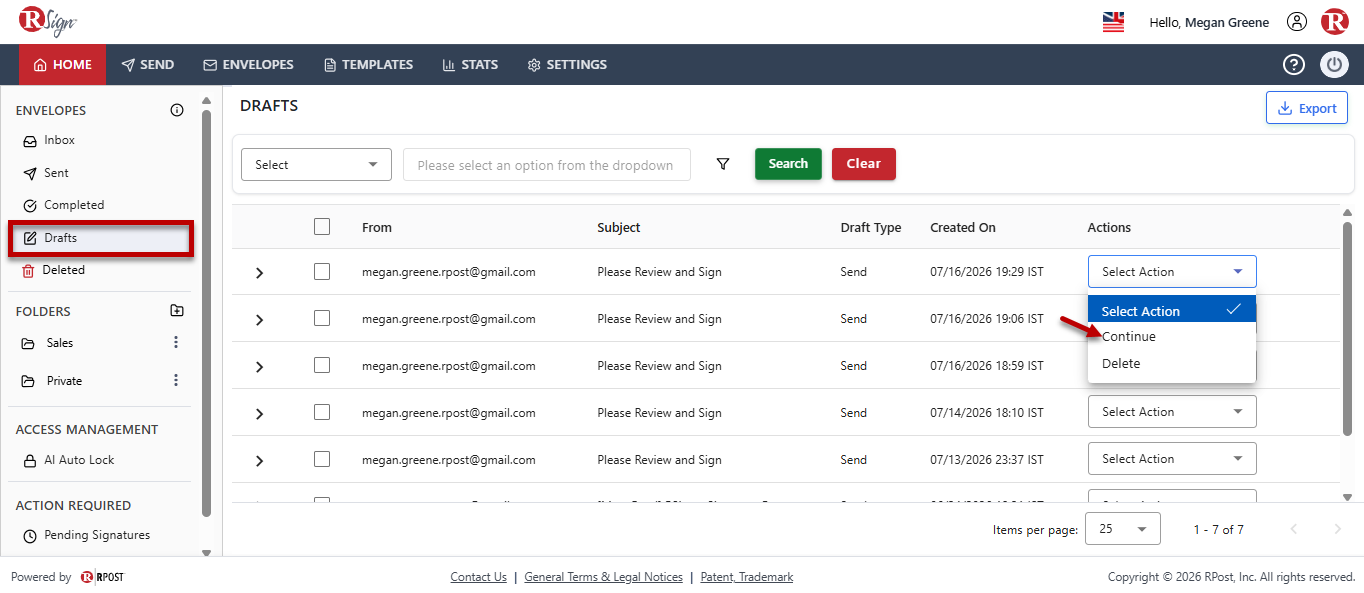Click the Envelopes info icon
Viewport: 1364px width, 593px height.
click(177, 111)
